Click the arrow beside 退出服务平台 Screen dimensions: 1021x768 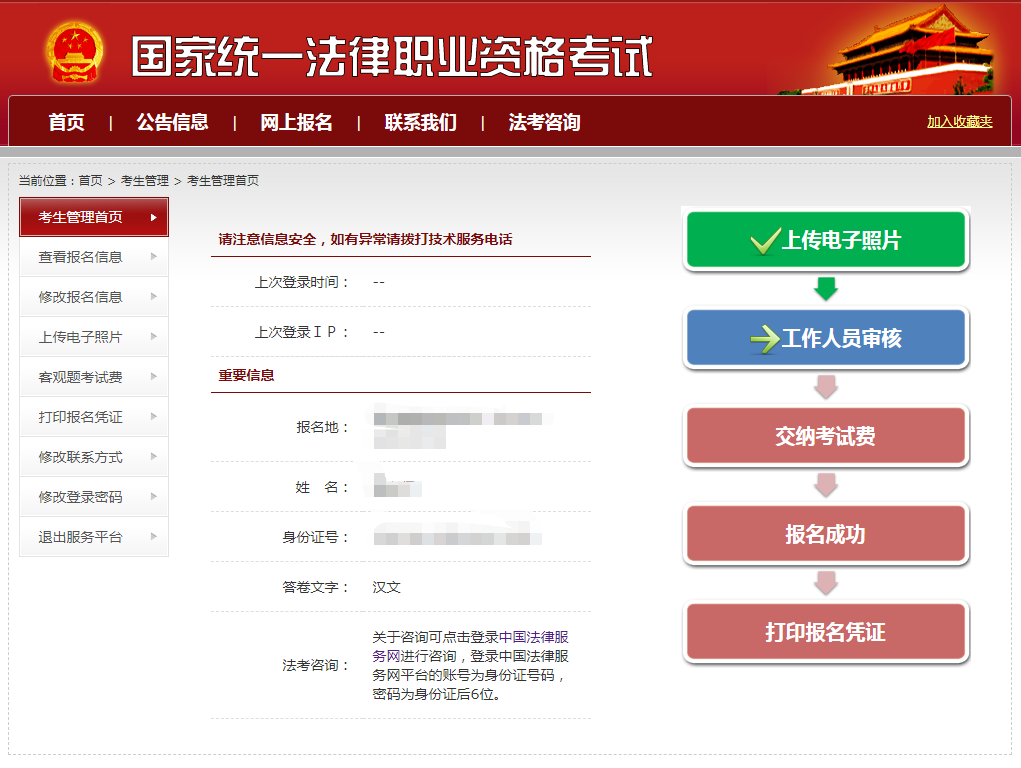pos(153,537)
